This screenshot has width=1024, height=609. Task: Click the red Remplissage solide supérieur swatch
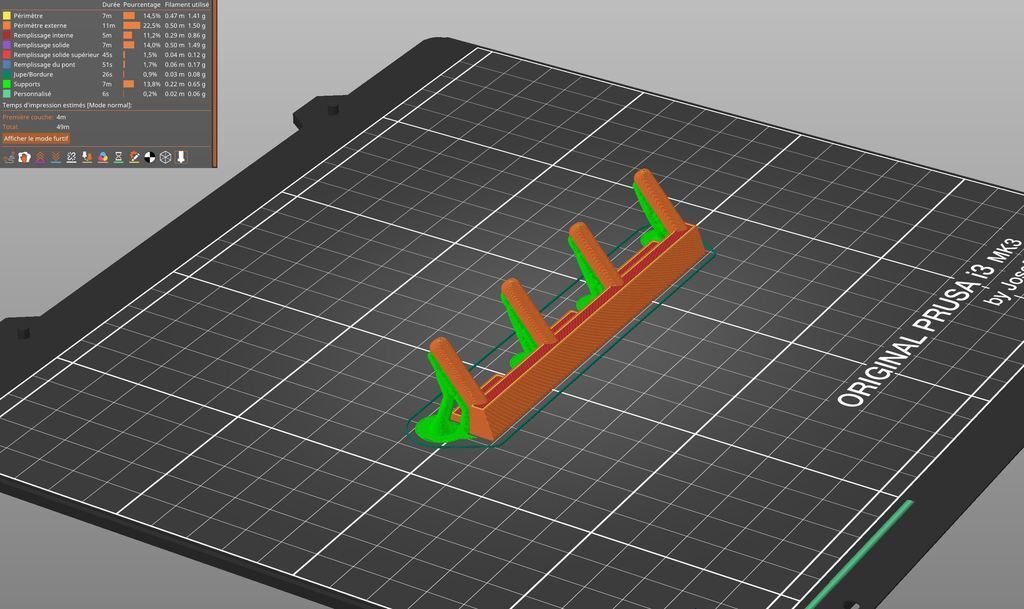tap(7, 55)
